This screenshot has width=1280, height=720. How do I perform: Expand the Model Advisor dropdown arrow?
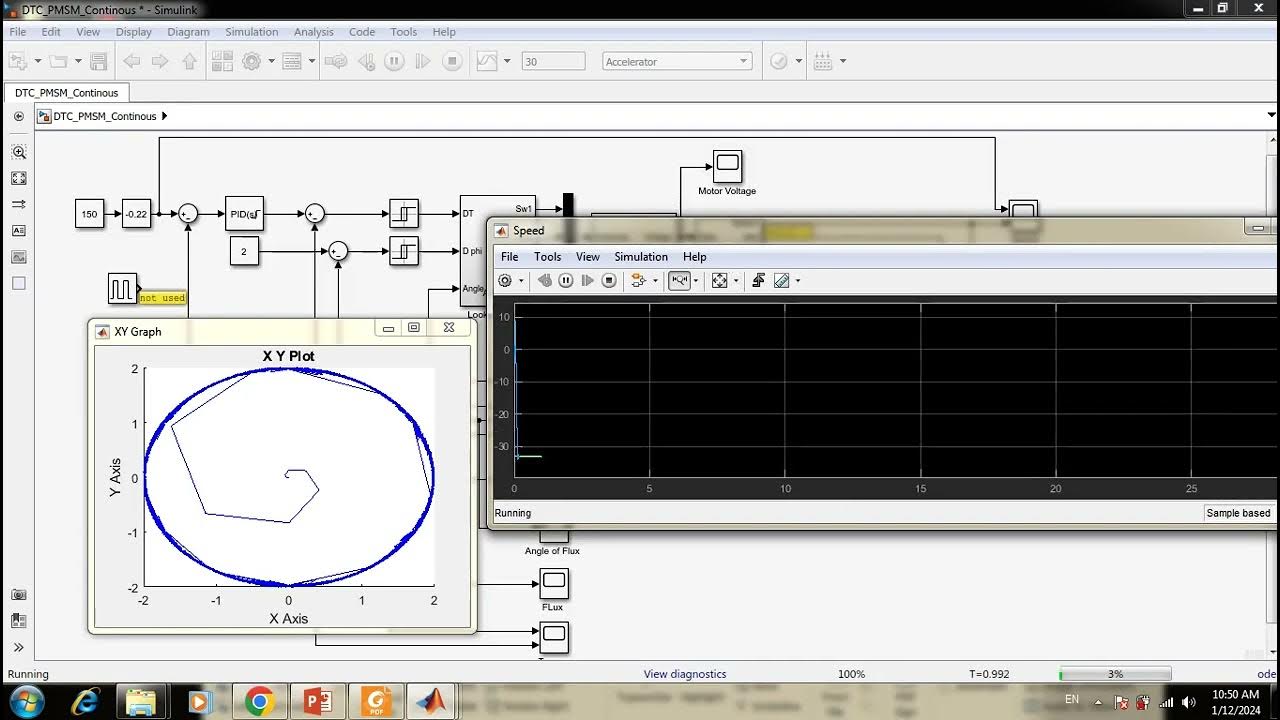tap(798, 61)
